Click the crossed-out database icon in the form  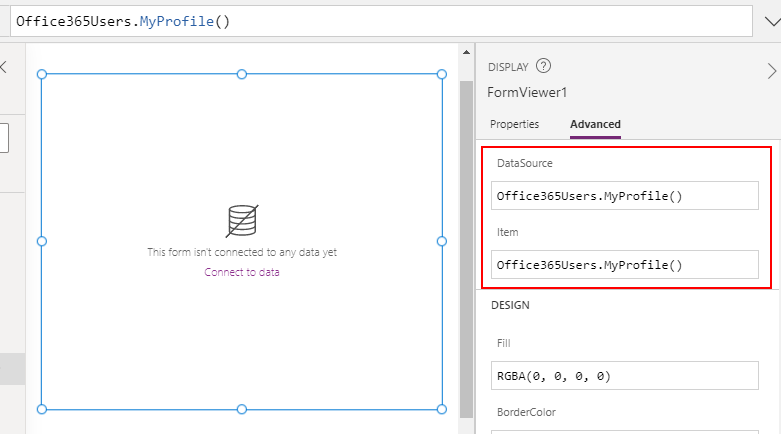point(242,221)
